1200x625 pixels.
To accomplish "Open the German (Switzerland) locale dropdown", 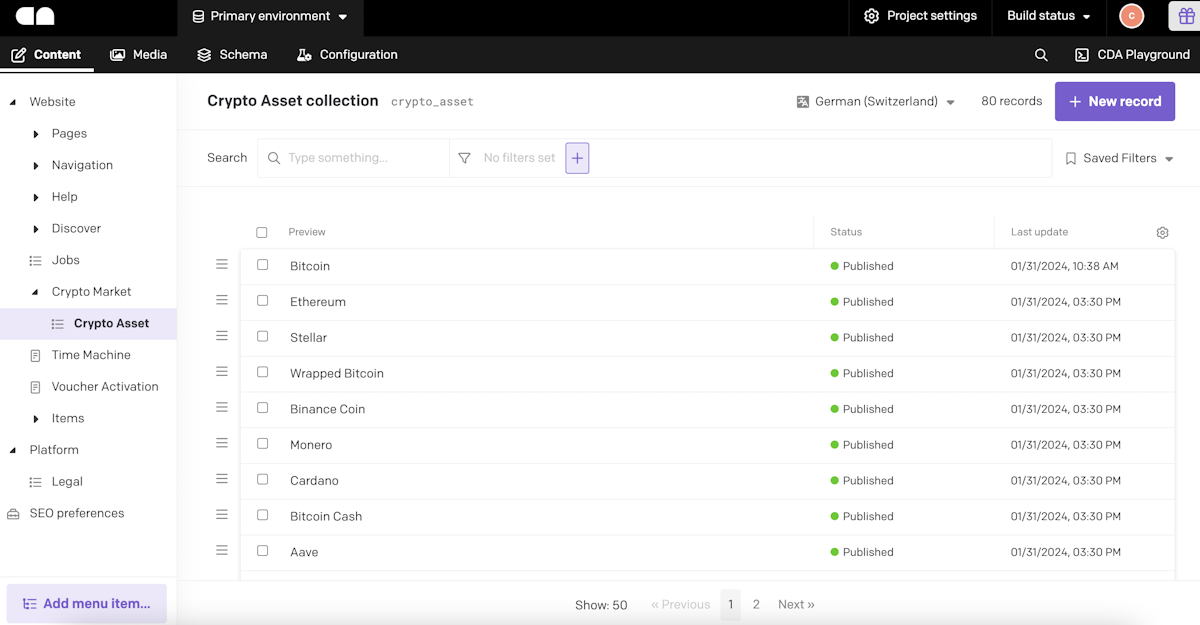I will 876,102.
